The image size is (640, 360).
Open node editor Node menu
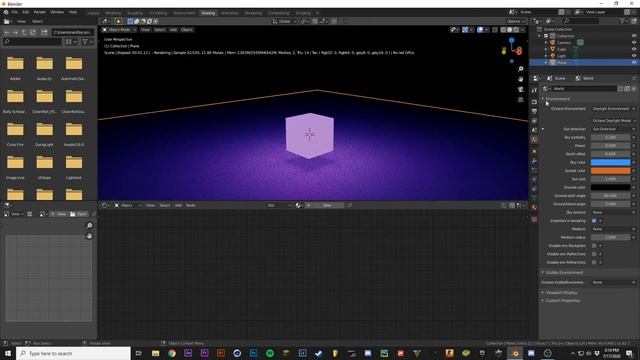point(191,205)
